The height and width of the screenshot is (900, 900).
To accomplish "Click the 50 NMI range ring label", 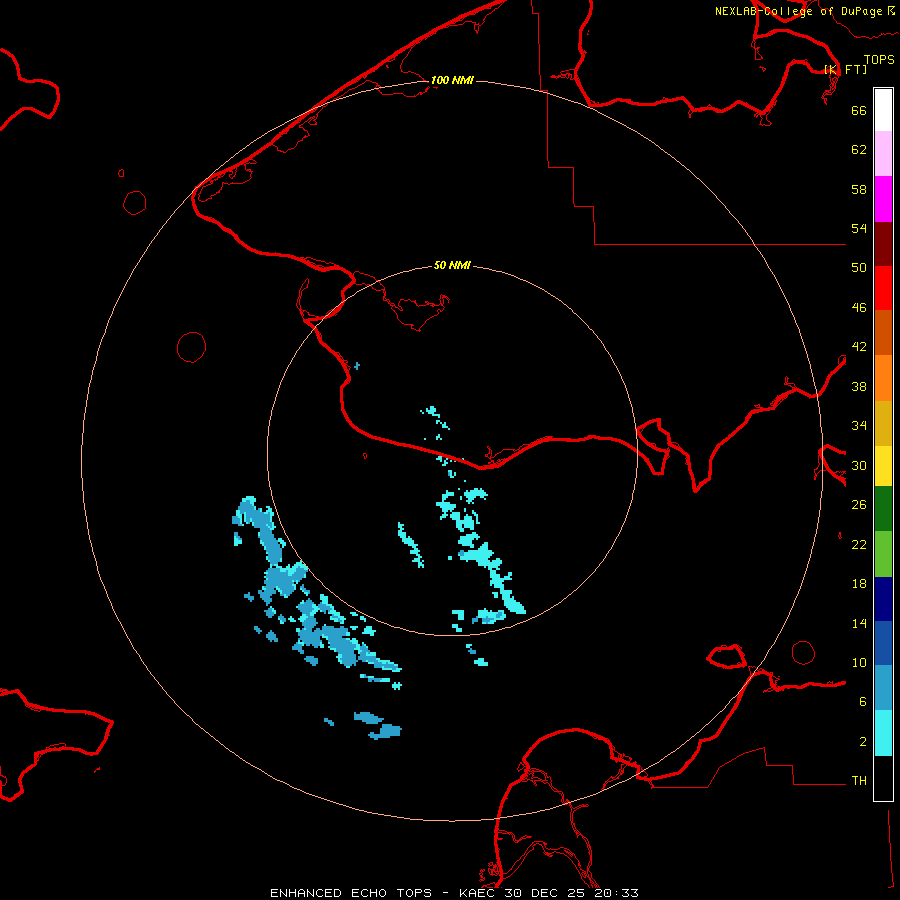I will click(452, 265).
